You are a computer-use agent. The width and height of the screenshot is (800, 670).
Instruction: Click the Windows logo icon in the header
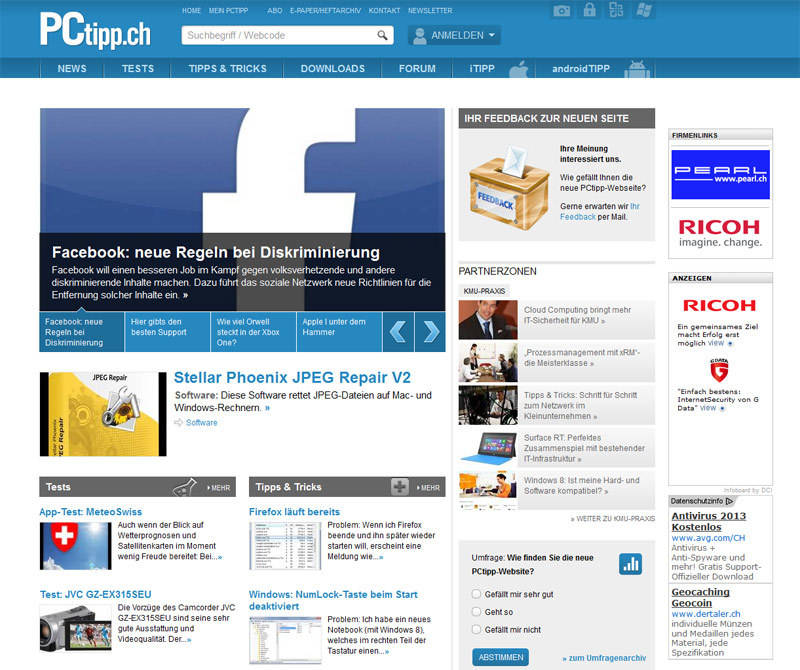(x=643, y=11)
